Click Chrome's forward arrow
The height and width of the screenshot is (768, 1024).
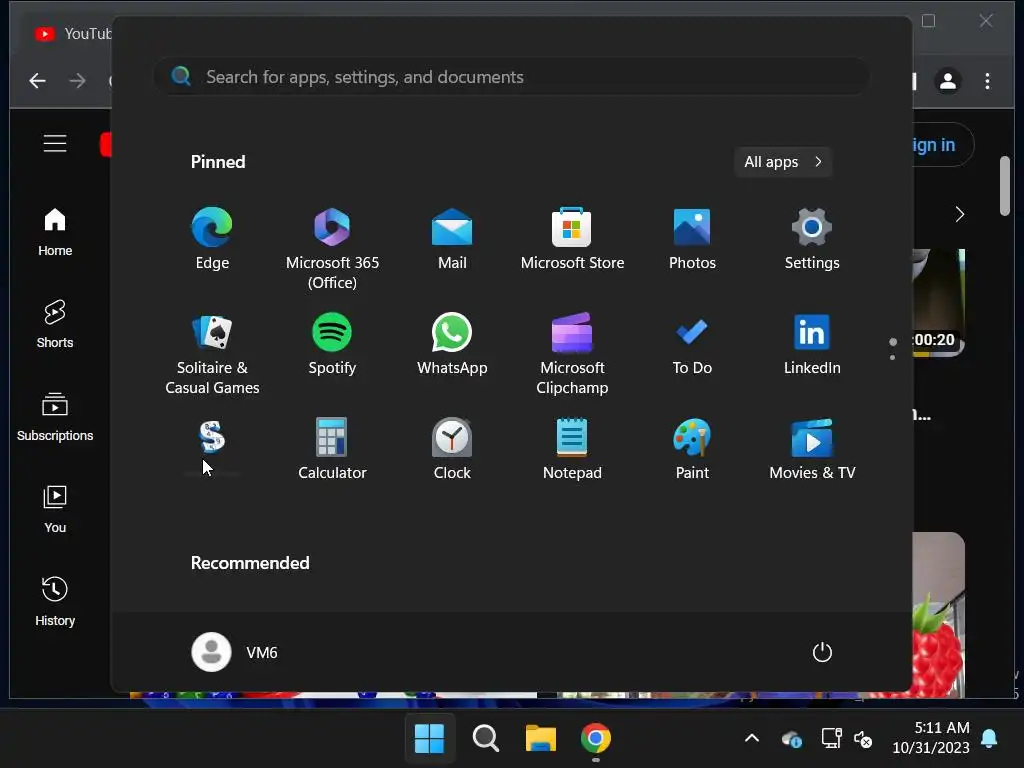77,81
